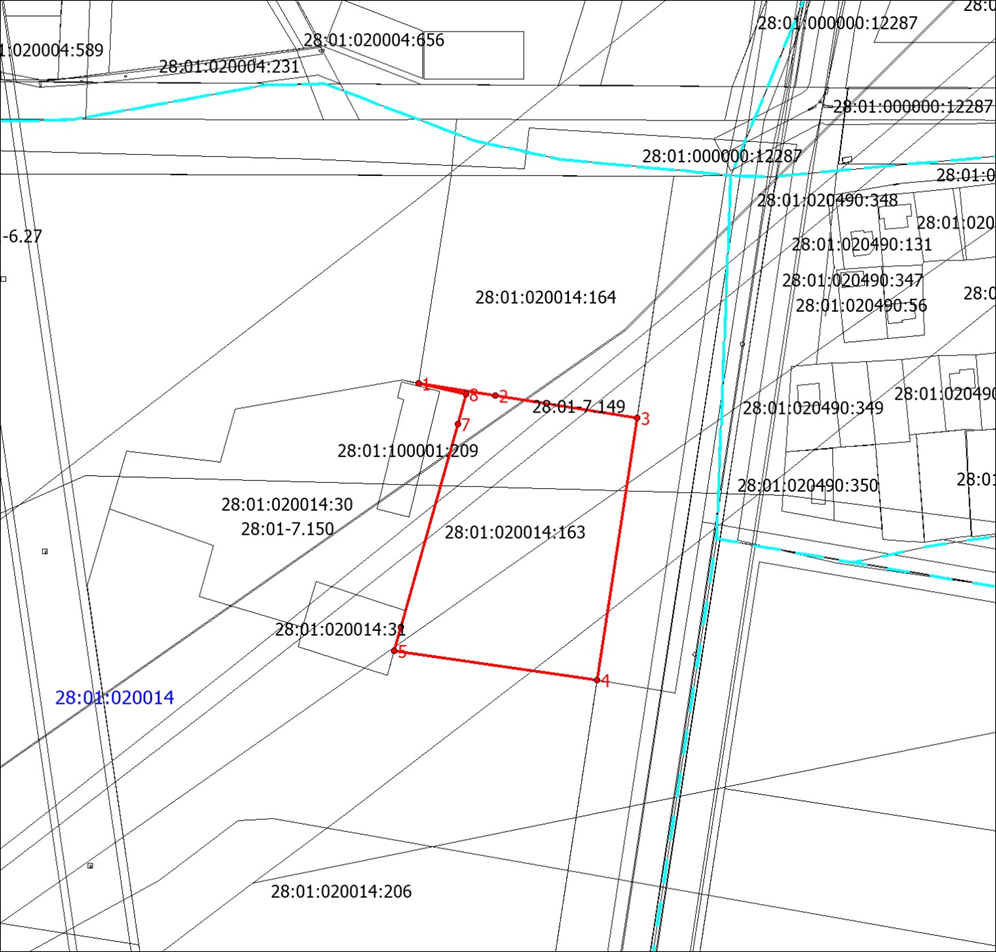This screenshot has width=996, height=952.
Task: Select parcel label 28:01:020004:656
Action: click(x=373, y=41)
